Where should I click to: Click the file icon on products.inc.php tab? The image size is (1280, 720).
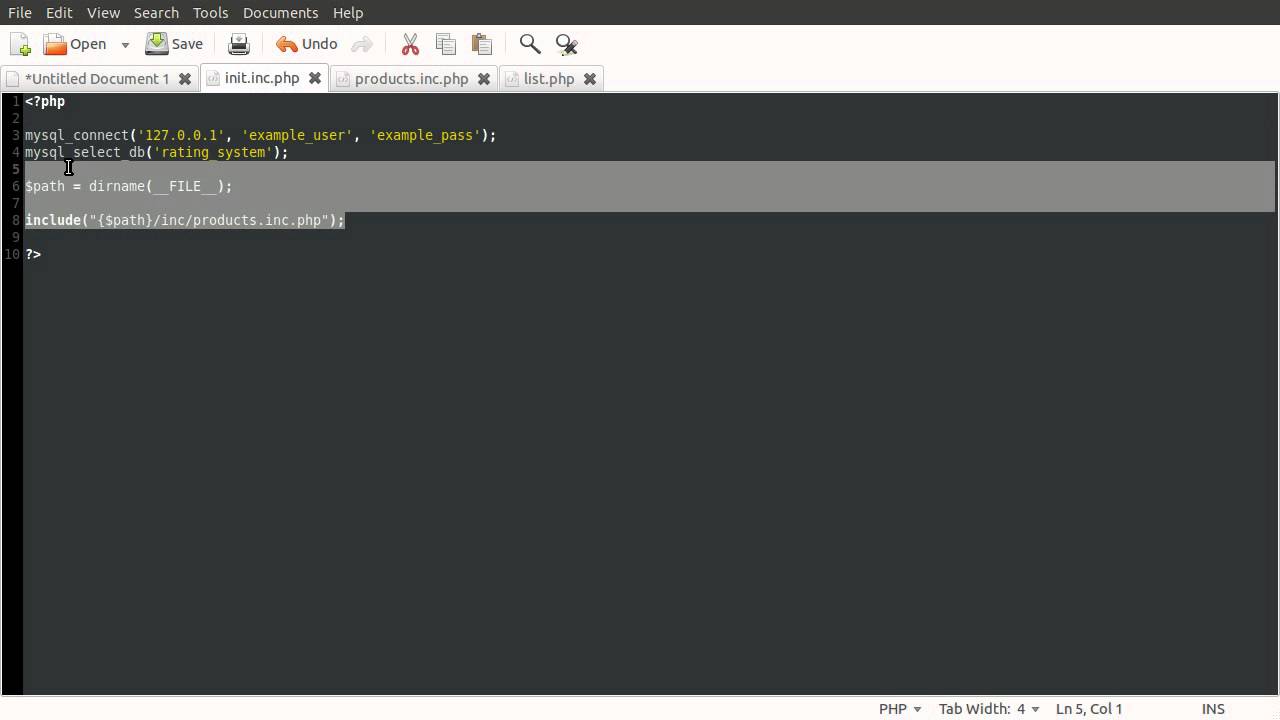coord(343,79)
